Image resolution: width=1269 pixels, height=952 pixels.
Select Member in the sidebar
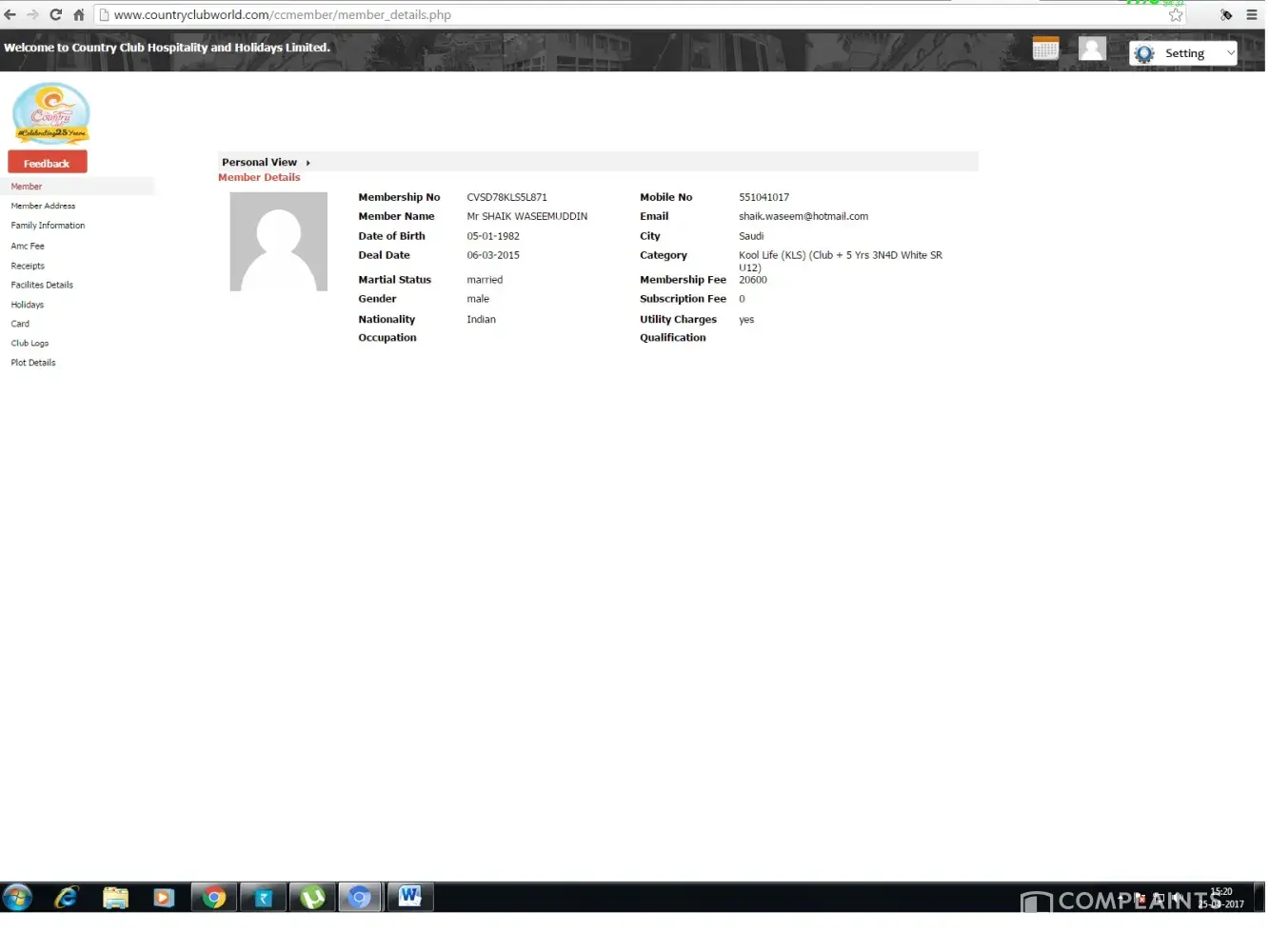pos(27,187)
